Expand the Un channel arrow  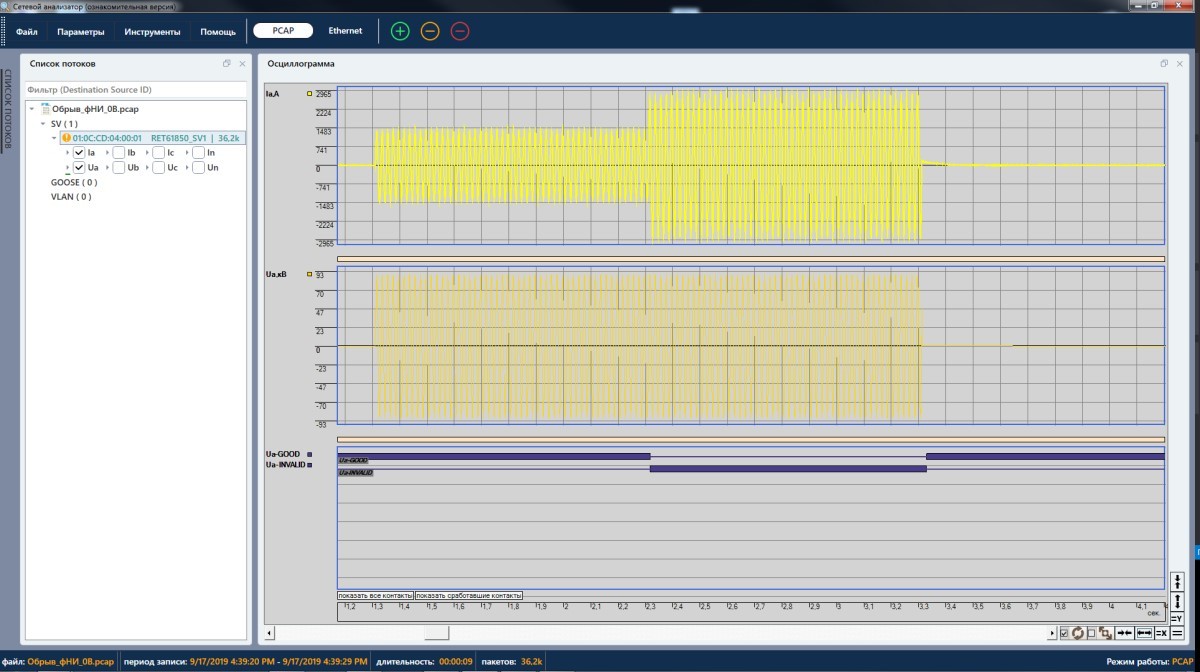[188, 168]
